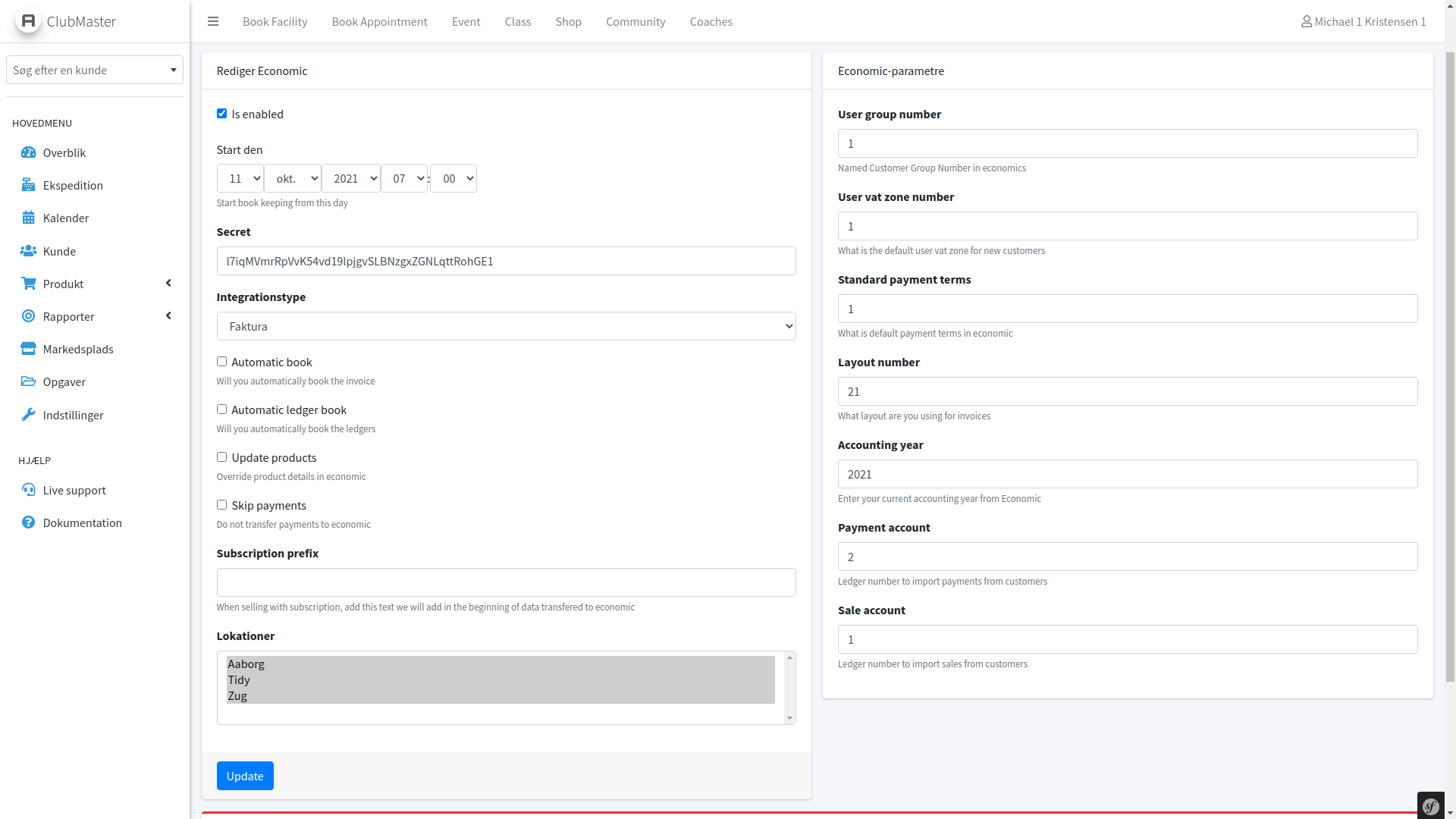The width and height of the screenshot is (1456, 819).
Task: Uncheck the Is enabled checkbox
Action: click(x=221, y=114)
